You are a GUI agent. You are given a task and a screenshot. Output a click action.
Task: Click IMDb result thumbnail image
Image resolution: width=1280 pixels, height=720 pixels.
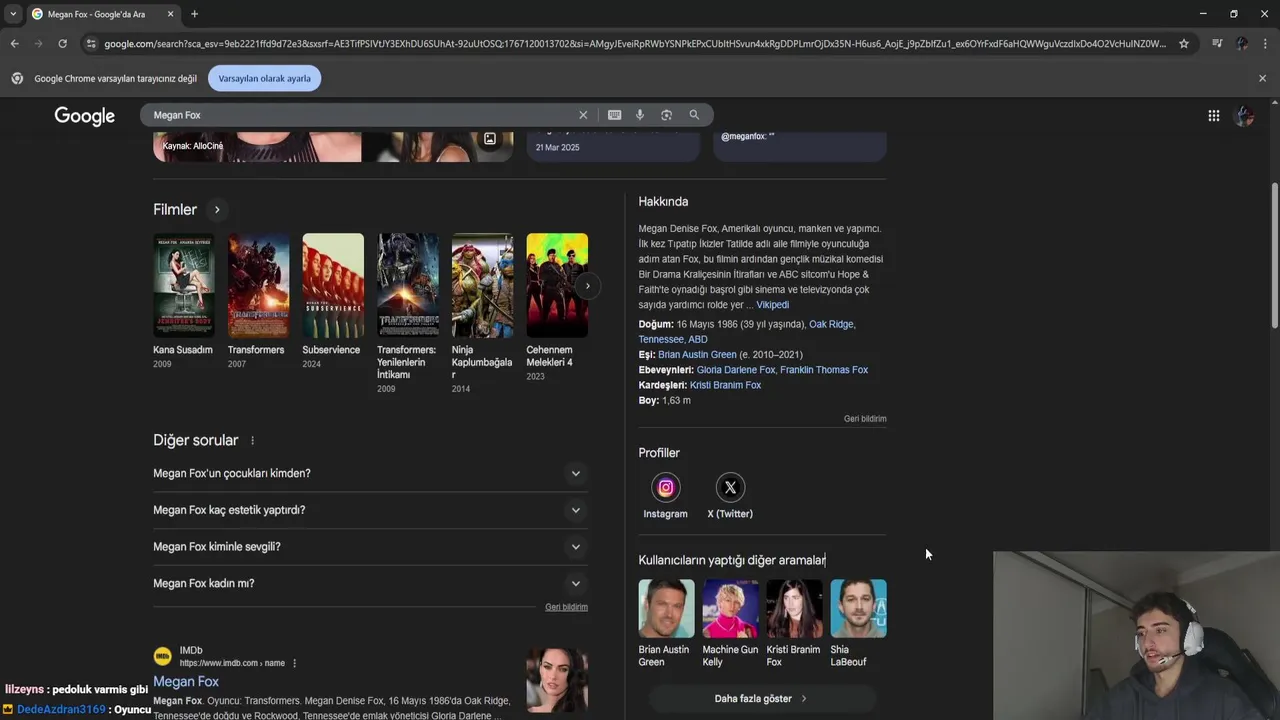[557, 681]
